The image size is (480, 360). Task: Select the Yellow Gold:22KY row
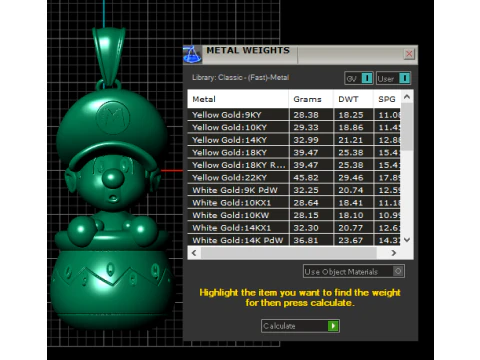pyautogui.click(x=294, y=178)
